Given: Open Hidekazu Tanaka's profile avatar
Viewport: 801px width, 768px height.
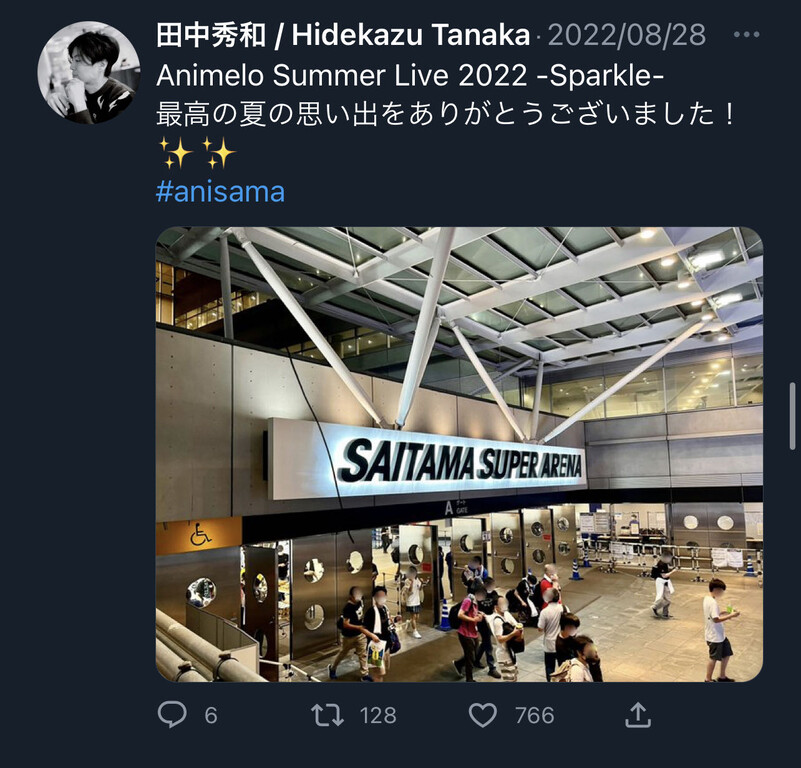Looking at the screenshot, I should [x=89, y=73].
